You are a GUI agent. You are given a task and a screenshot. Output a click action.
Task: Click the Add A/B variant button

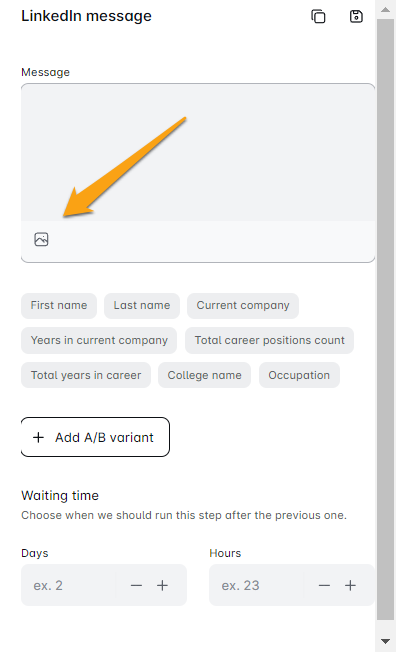coord(95,437)
